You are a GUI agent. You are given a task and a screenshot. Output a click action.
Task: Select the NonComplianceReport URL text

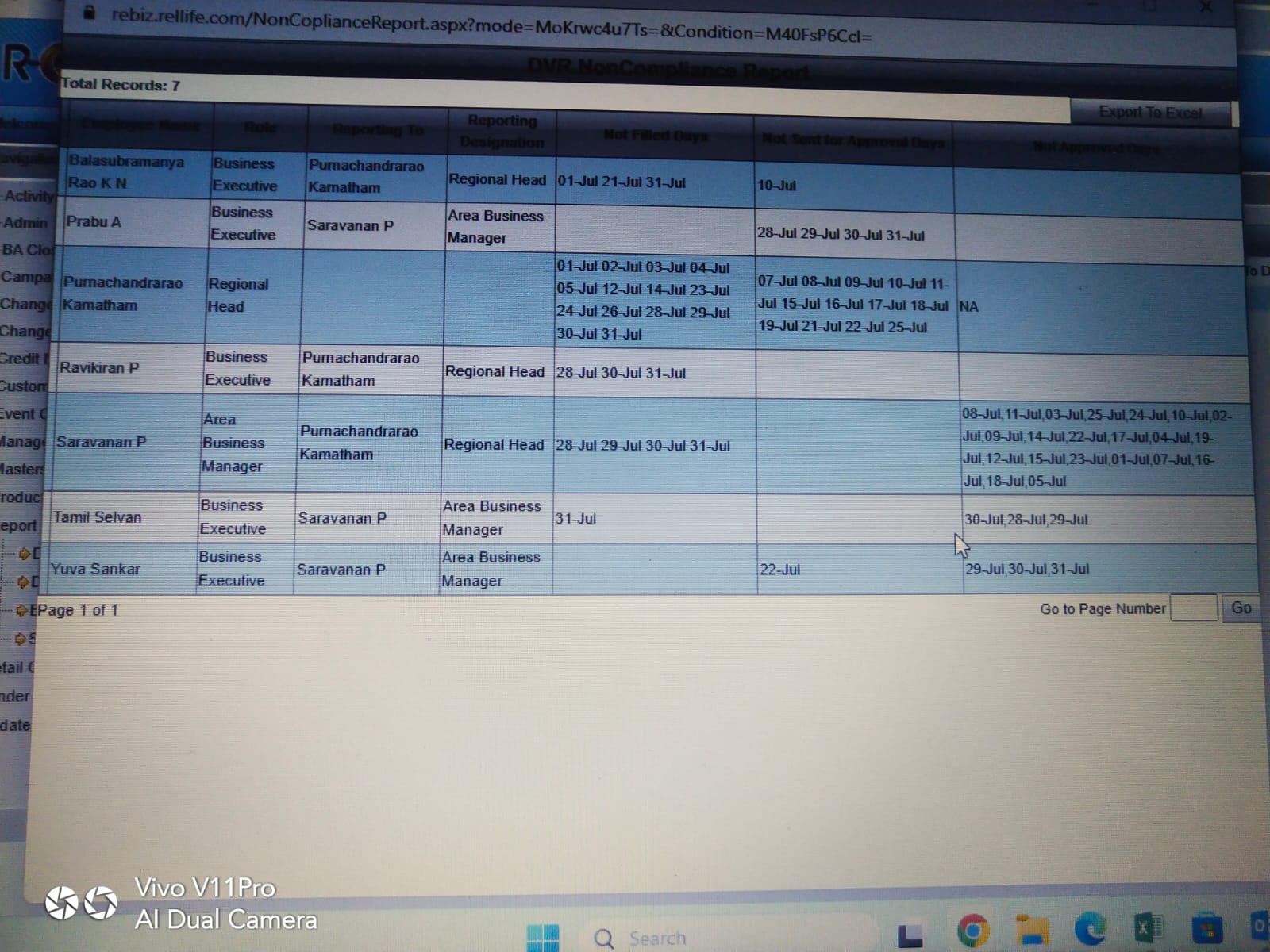click(491, 26)
